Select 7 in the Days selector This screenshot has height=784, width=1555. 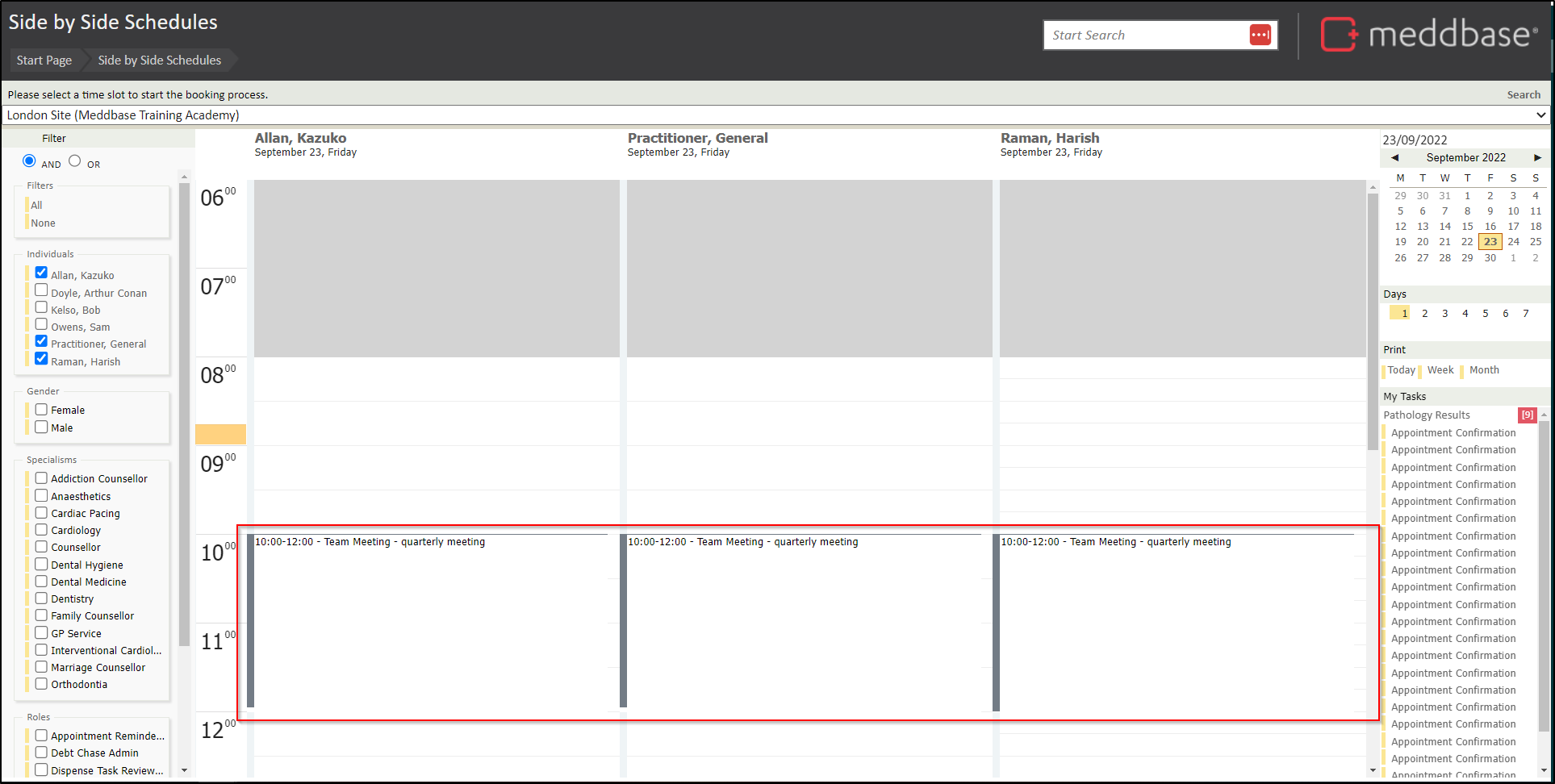[x=1525, y=314]
